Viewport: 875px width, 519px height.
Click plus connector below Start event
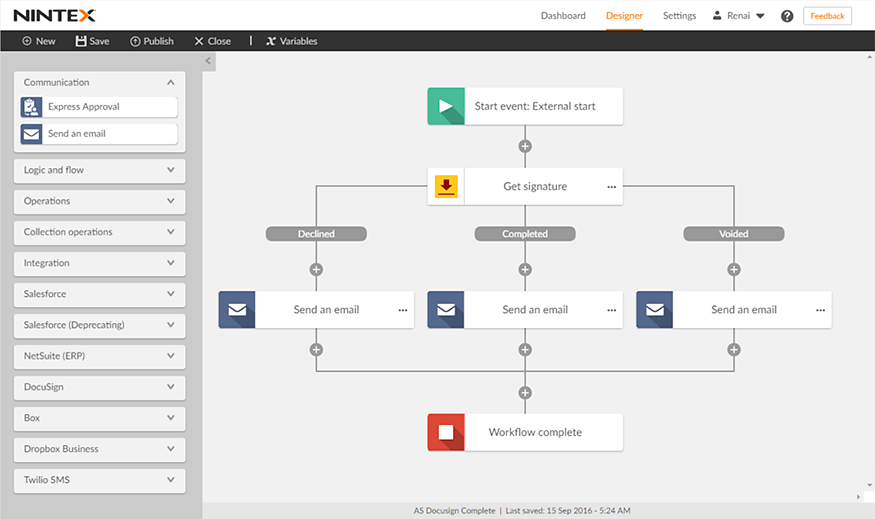525,146
